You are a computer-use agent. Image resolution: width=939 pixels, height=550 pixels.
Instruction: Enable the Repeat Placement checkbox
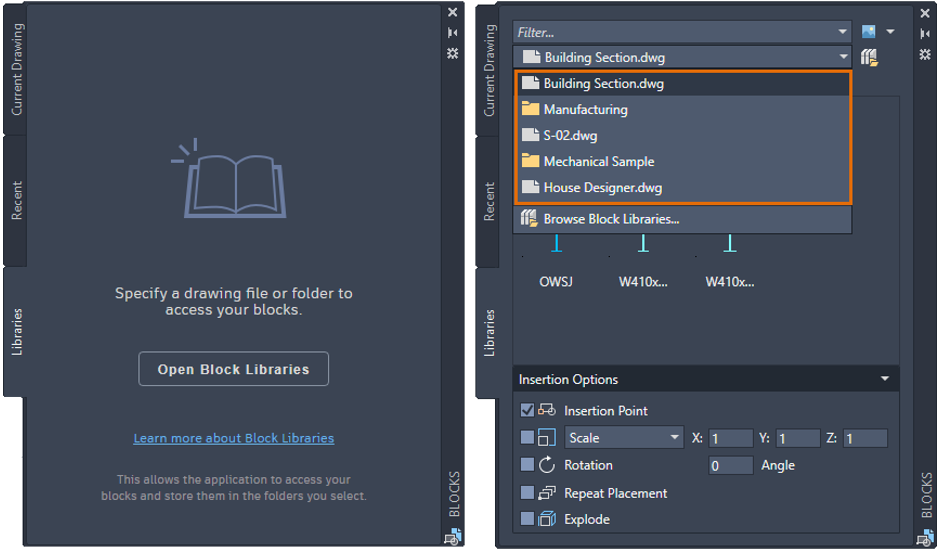tap(527, 492)
